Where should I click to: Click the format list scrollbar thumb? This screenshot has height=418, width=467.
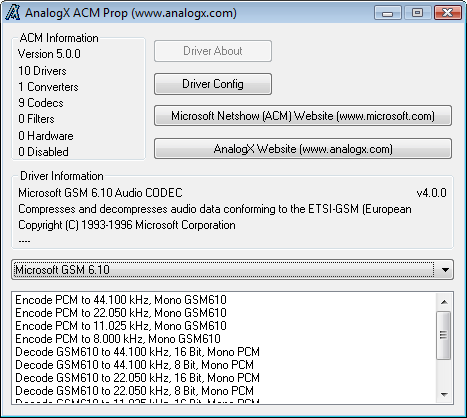tap(444, 335)
